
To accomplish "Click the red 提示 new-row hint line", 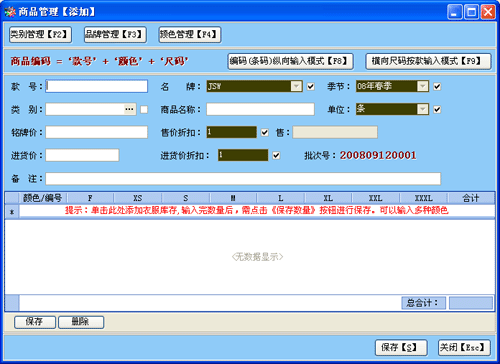I will coord(257,210).
